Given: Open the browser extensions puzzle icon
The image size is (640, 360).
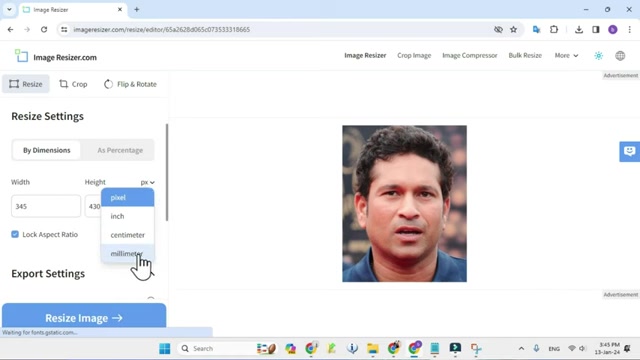Looking at the screenshot, I should click(x=554, y=29).
